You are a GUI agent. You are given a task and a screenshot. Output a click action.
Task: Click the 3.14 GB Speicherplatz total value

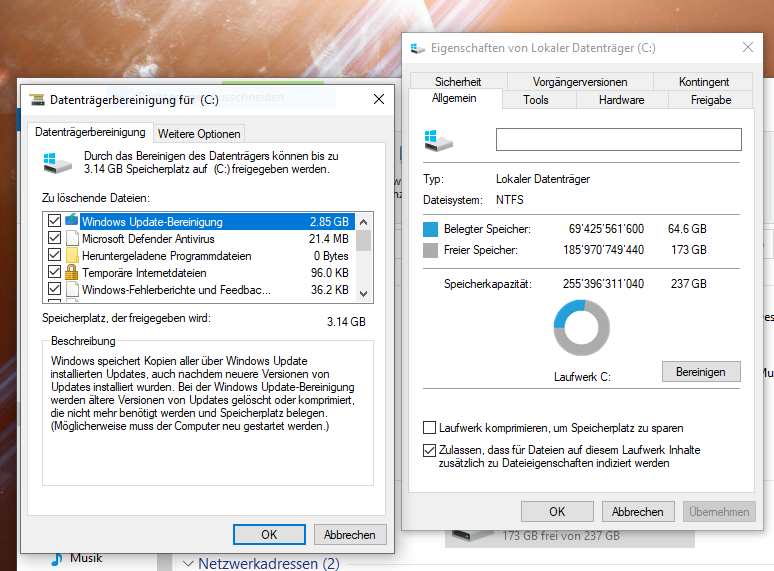346,322
